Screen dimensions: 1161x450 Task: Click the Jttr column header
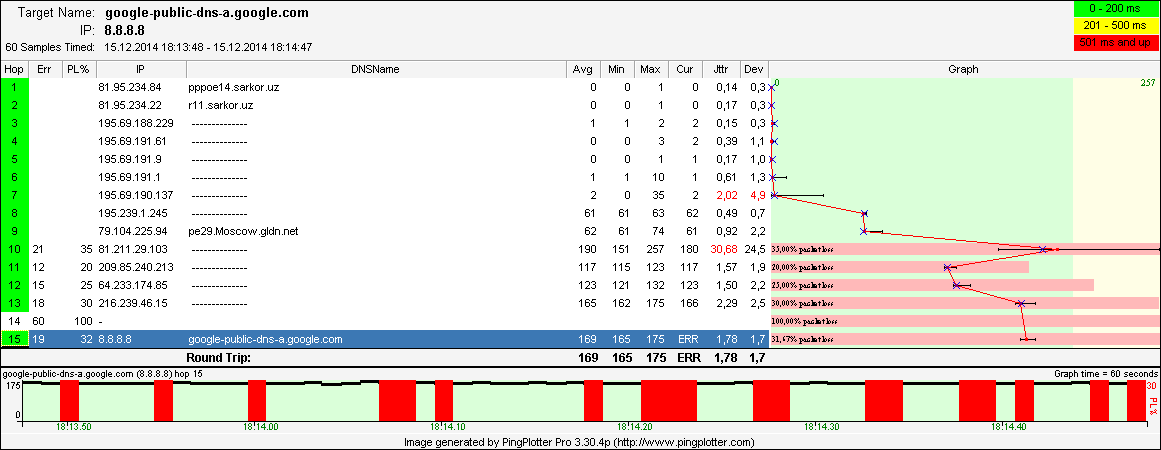(x=721, y=70)
